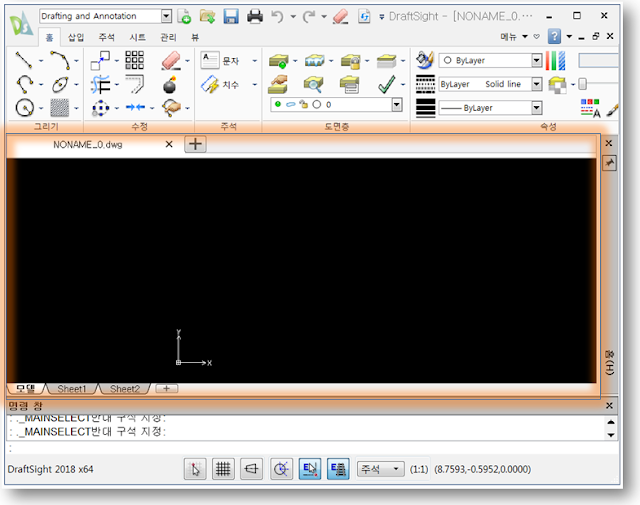Image resolution: width=640 pixels, height=505 pixels.
Task: Click the lock layer icon
Action: [351, 61]
